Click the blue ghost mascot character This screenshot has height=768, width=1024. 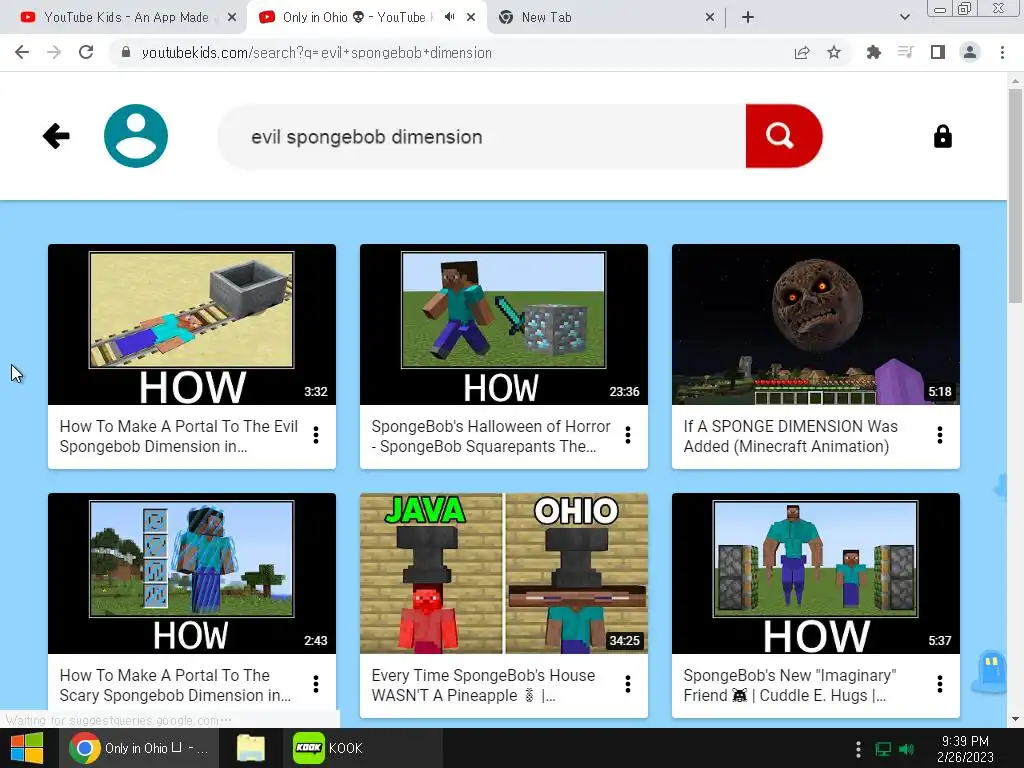click(x=991, y=671)
